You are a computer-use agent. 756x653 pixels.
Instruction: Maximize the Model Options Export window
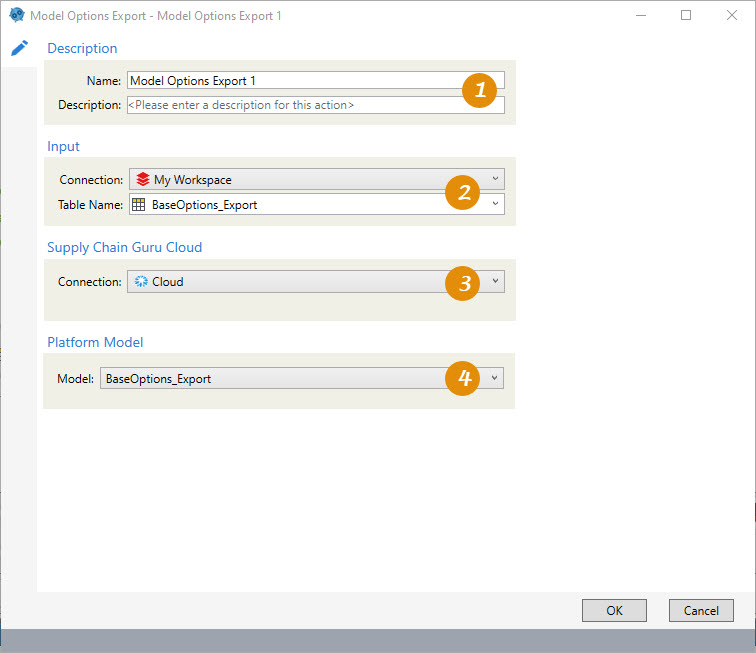686,15
